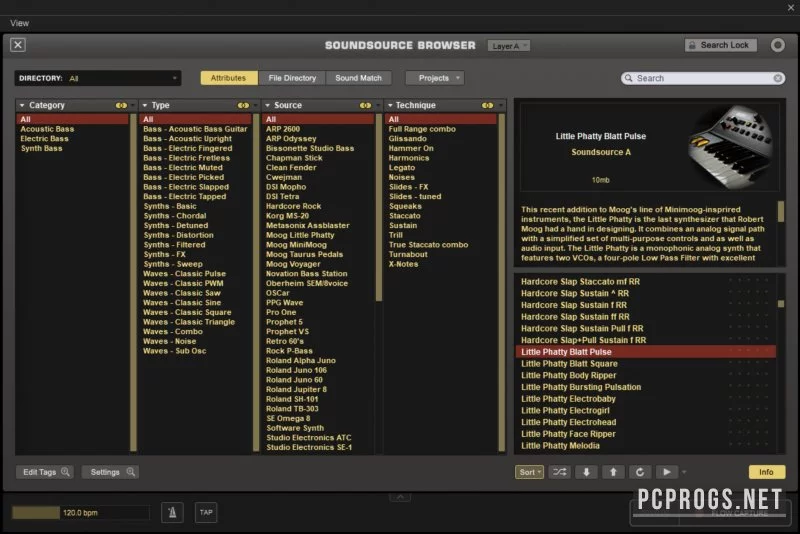Open Edit Tags

coord(45,472)
